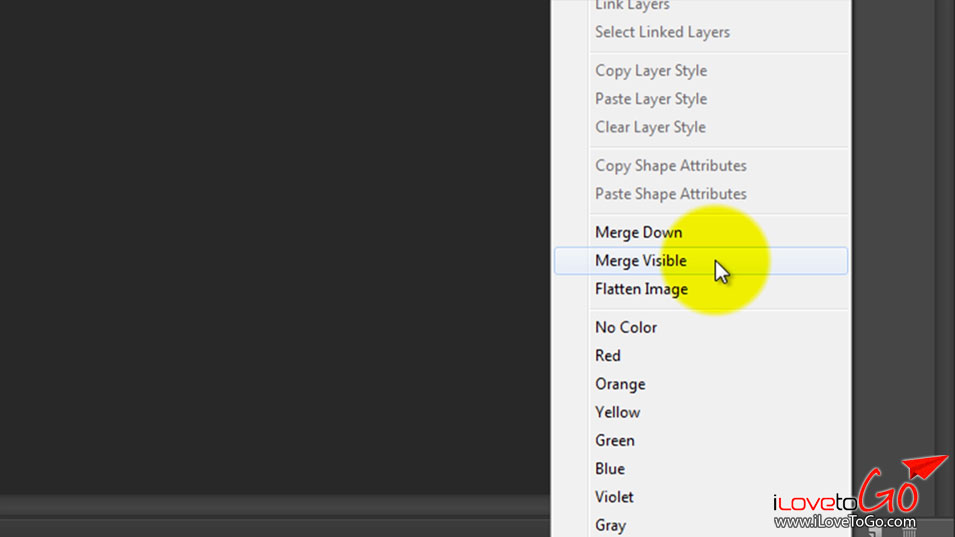Viewport: 955px width, 537px height.
Task: Apply Violet layer color label
Action: coord(700,497)
